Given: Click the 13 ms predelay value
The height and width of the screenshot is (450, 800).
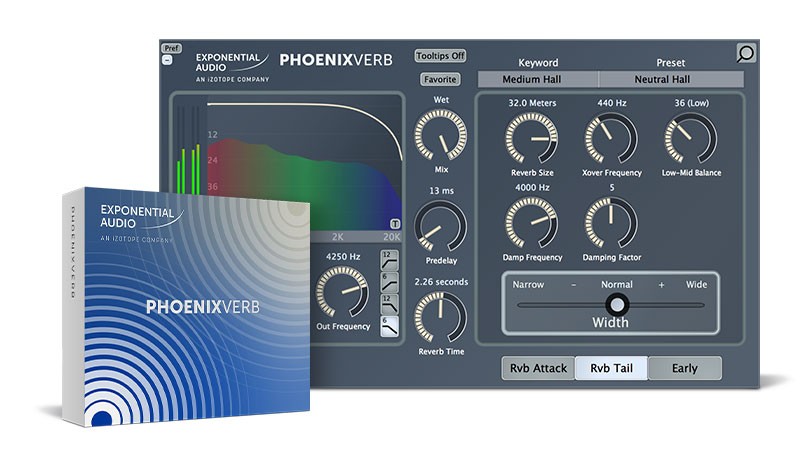Looking at the screenshot, I should click(x=441, y=191).
